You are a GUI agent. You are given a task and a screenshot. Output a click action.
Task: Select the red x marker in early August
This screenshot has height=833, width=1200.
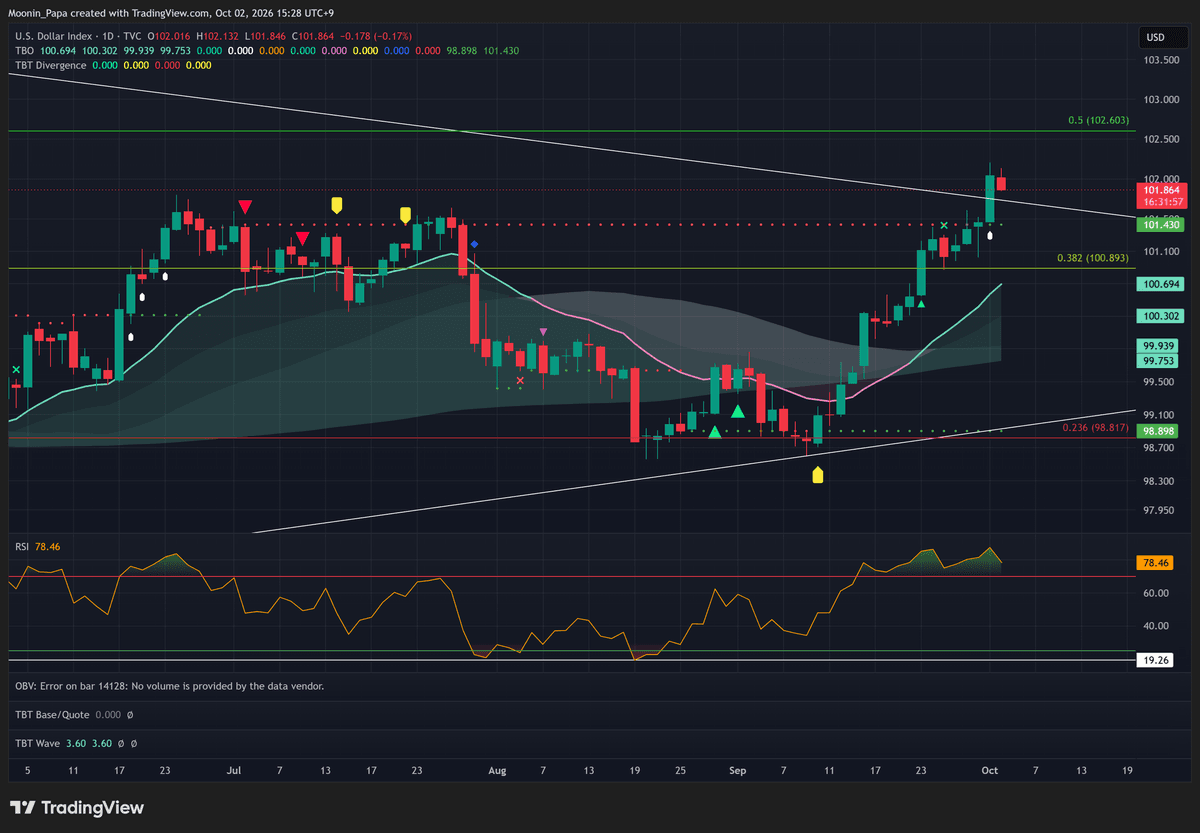520,380
